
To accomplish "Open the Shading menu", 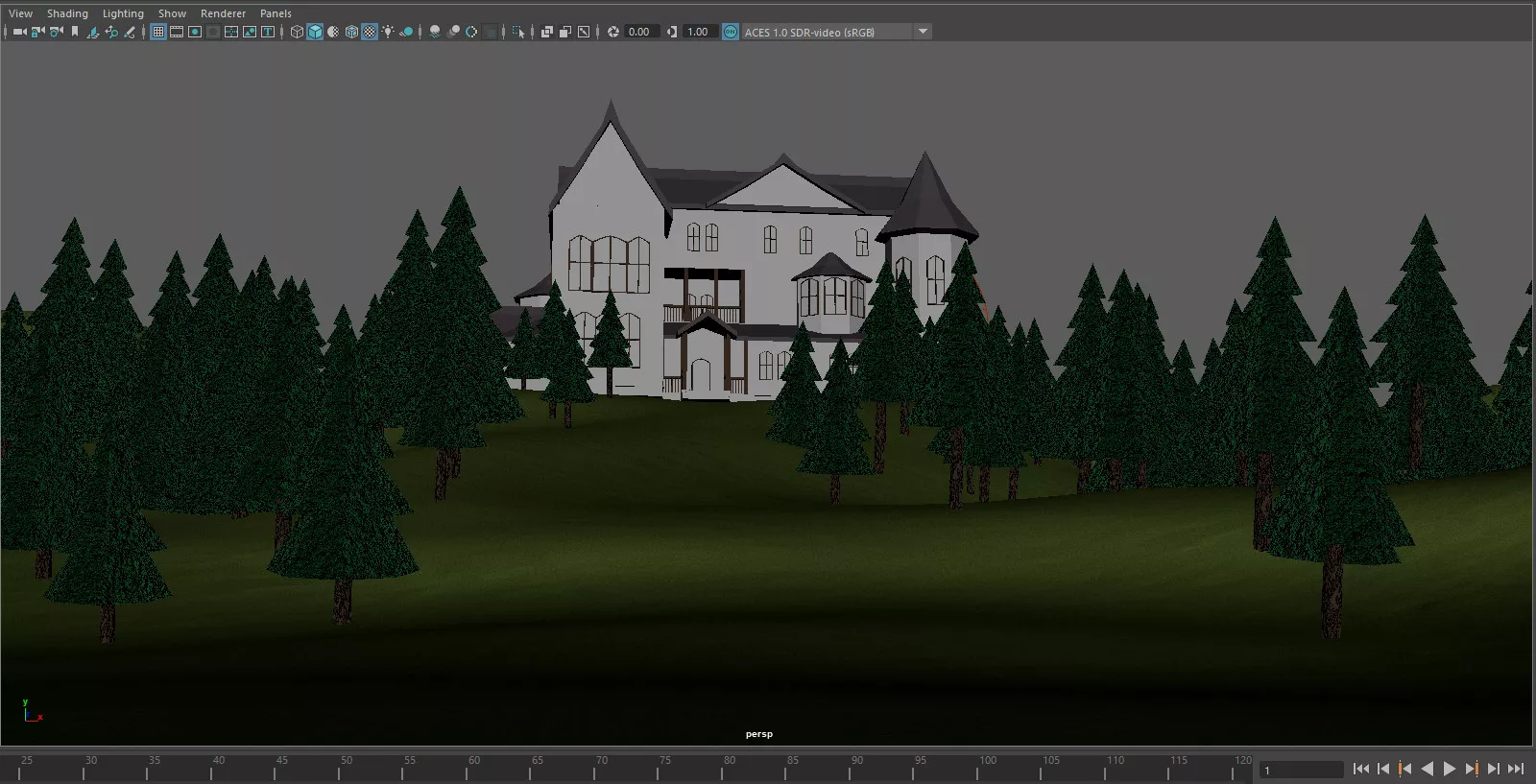I will point(67,13).
